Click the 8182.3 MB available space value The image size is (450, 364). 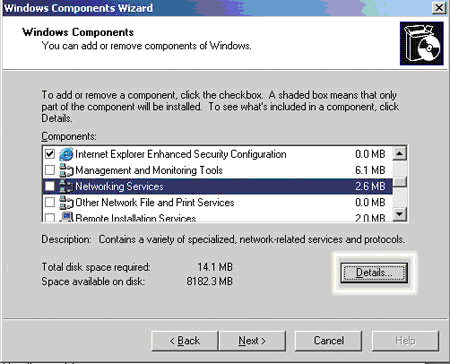209,281
